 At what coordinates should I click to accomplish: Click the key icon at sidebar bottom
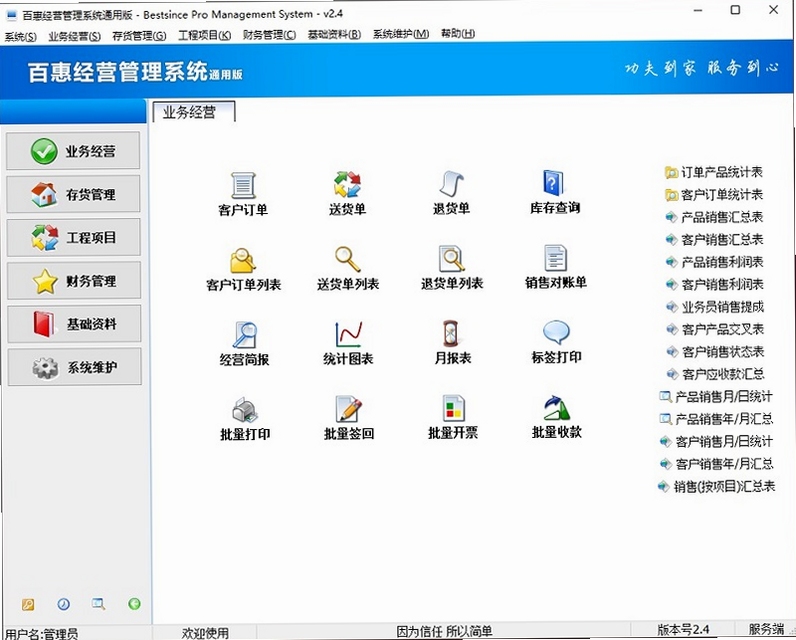27,604
